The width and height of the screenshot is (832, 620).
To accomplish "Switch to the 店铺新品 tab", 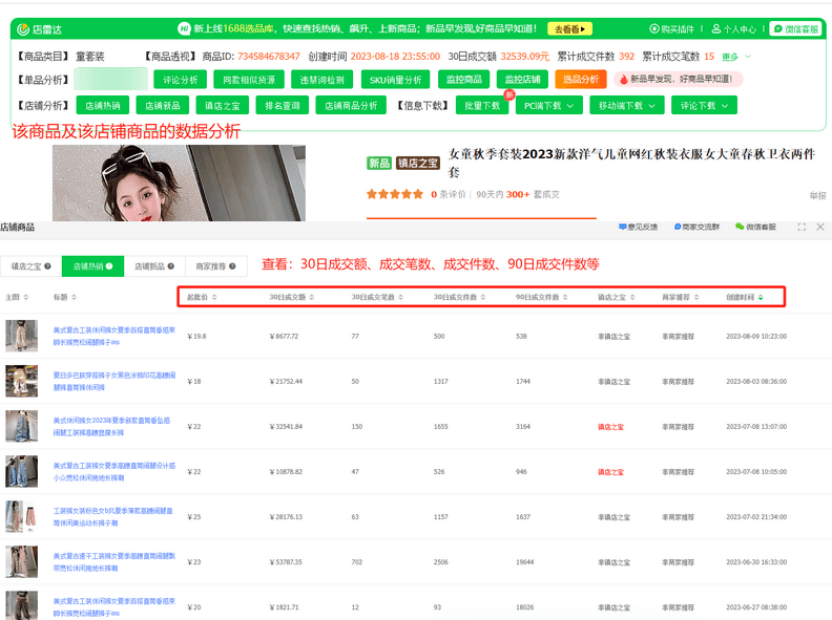I will pyautogui.click(x=150, y=266).
